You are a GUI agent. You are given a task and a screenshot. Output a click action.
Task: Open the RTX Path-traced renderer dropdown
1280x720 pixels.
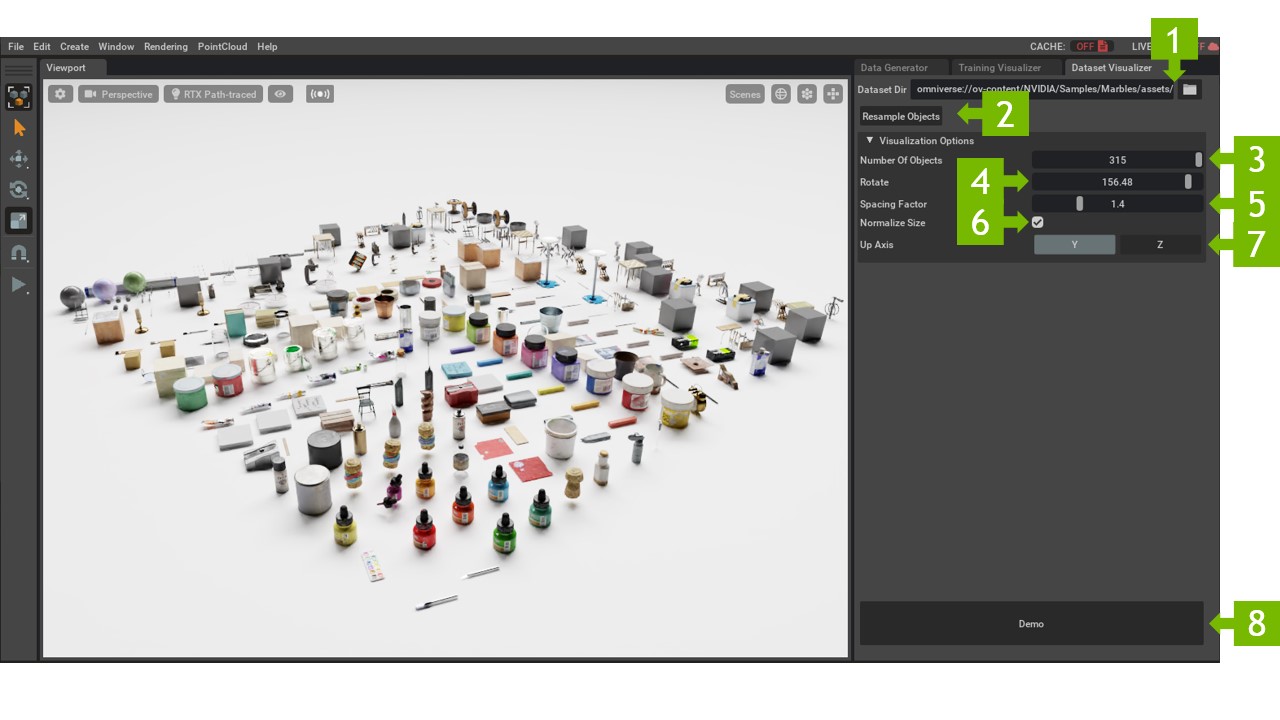point(213,94)
